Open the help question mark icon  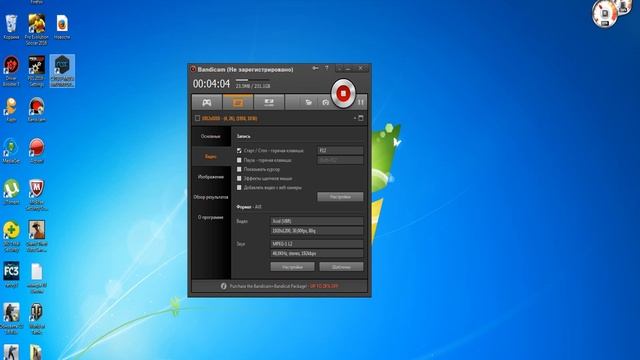click(x=327, y=68)
